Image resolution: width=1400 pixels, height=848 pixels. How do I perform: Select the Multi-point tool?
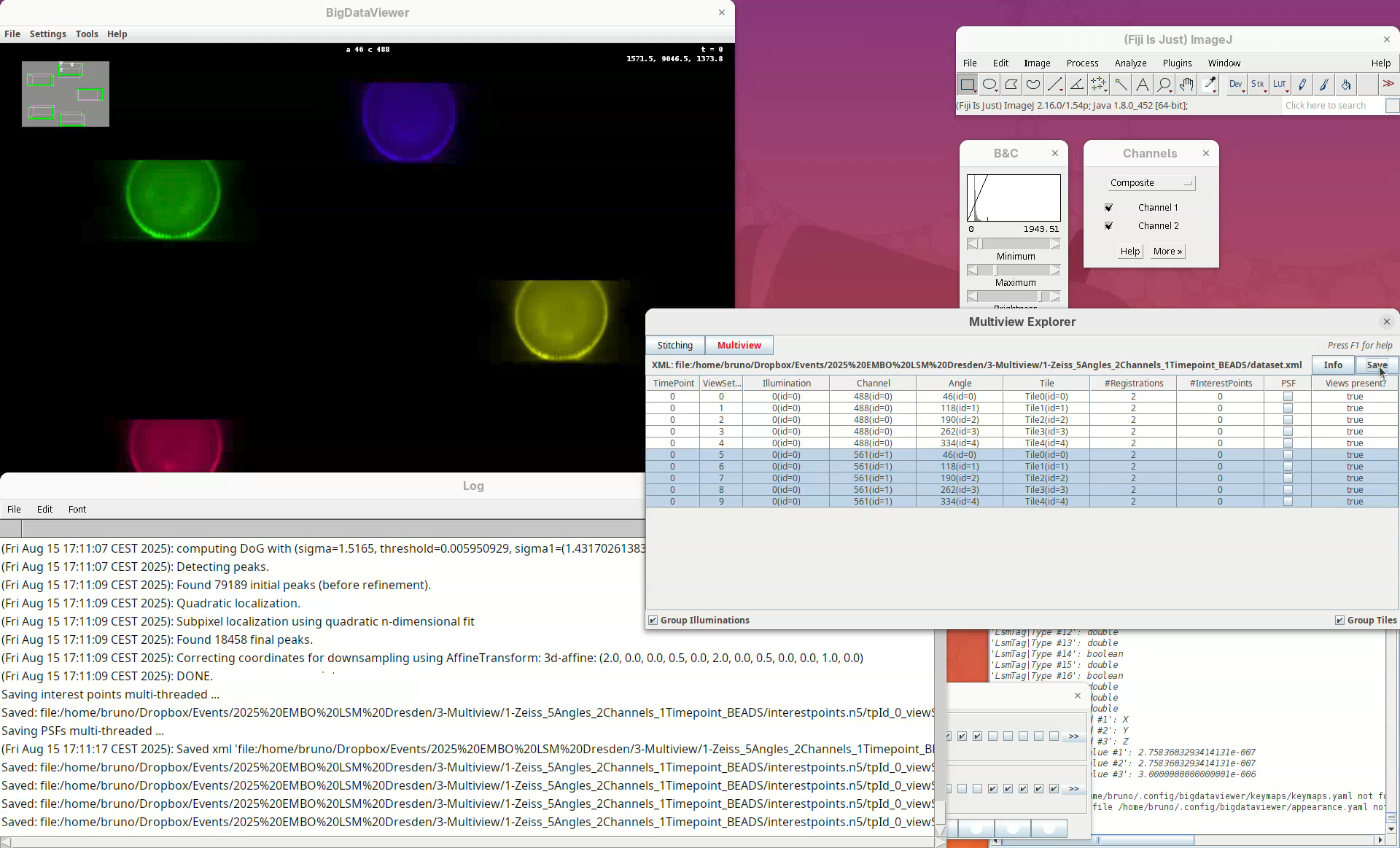1099,85
